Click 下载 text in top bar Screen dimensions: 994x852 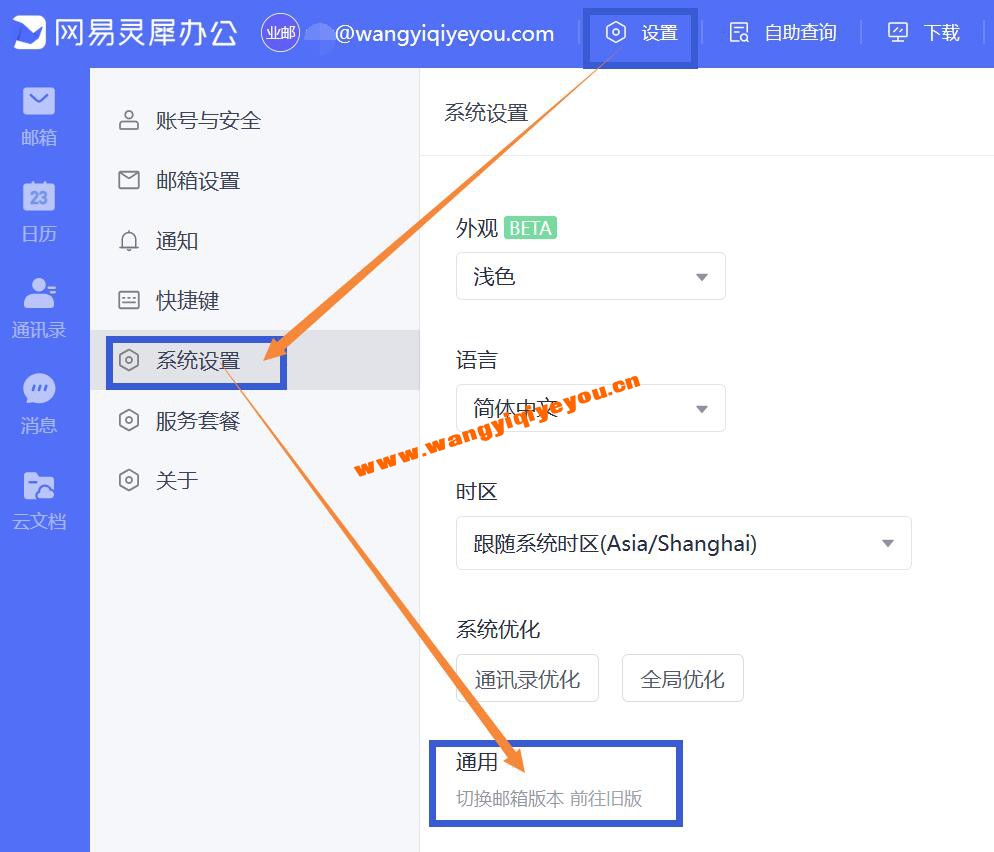pos(941,32)
